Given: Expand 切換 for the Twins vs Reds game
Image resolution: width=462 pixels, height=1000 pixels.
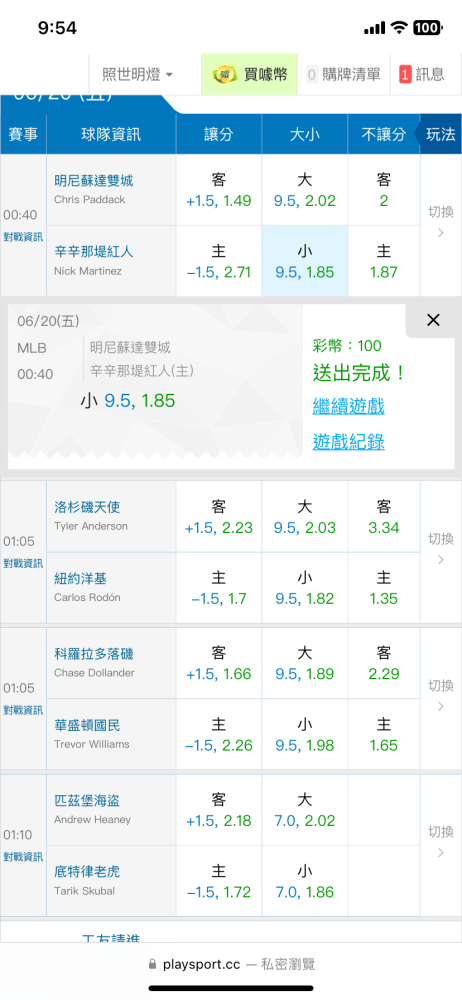Looking at the screenshot, I should [x=441, y=221].
